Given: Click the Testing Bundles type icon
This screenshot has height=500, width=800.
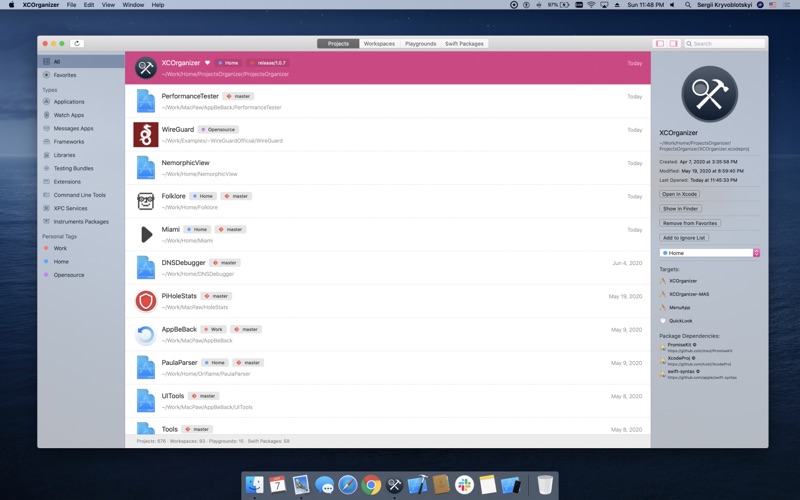Looking at the screenshot, I should [x=46, y=168].
